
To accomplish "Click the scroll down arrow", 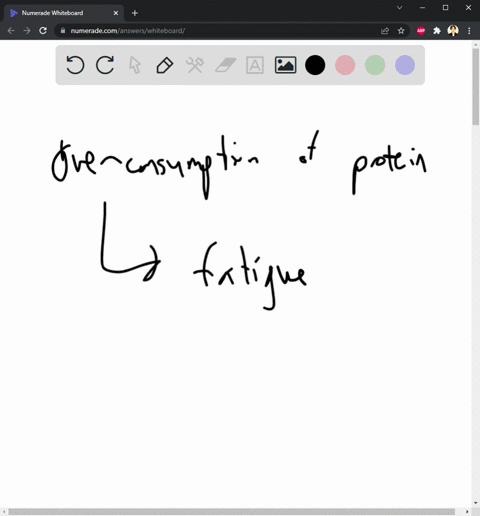I will click(476, 503).
